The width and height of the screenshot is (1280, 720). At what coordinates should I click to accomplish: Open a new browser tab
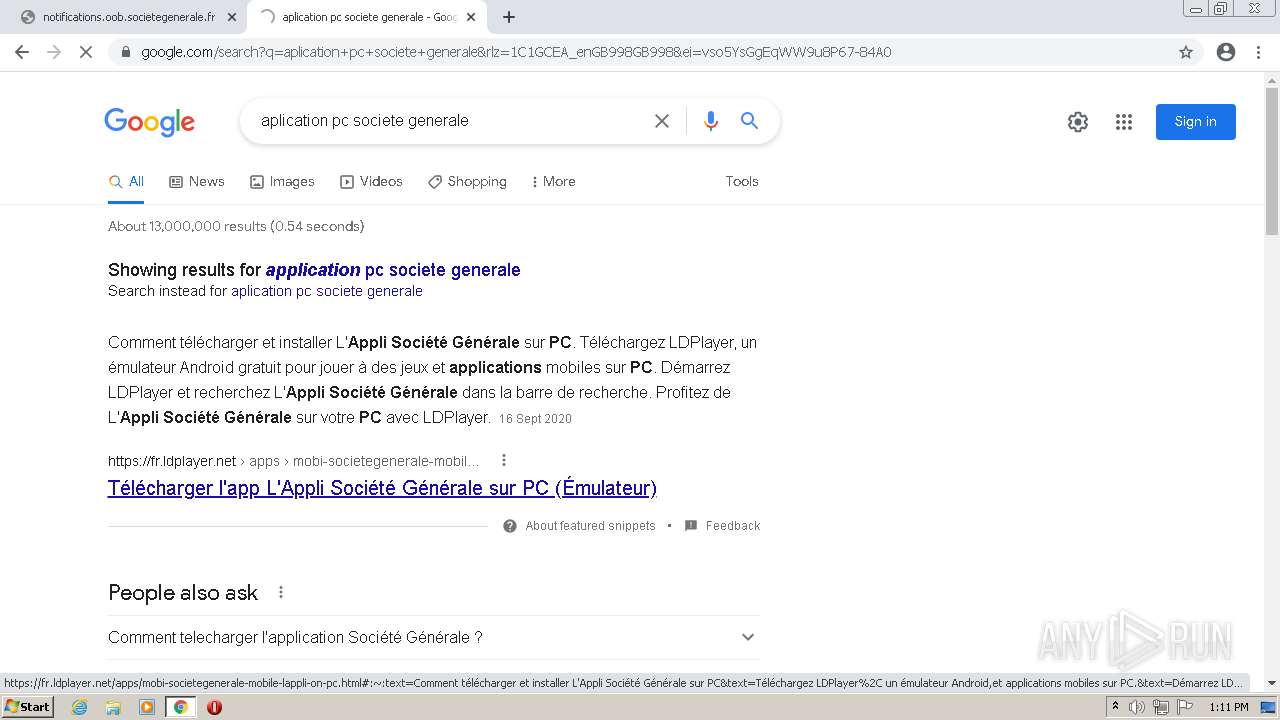click(509, 17)
